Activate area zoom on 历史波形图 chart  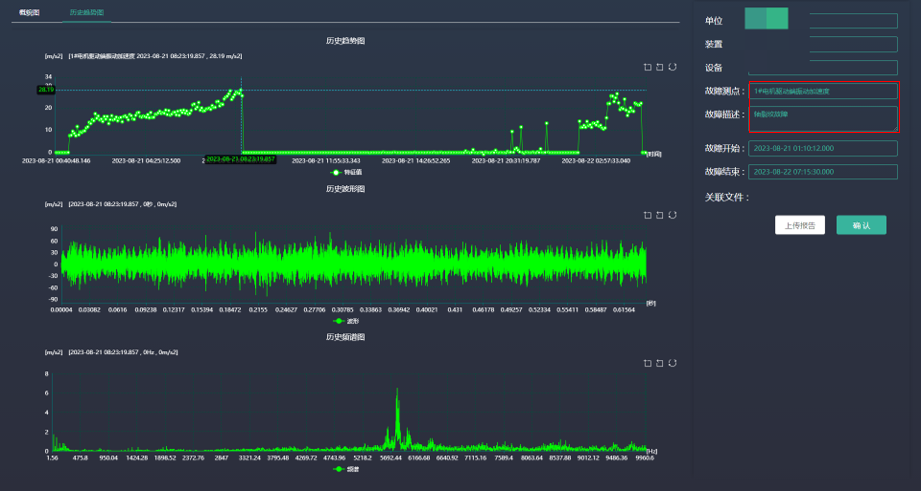click(x=647, y=215)
